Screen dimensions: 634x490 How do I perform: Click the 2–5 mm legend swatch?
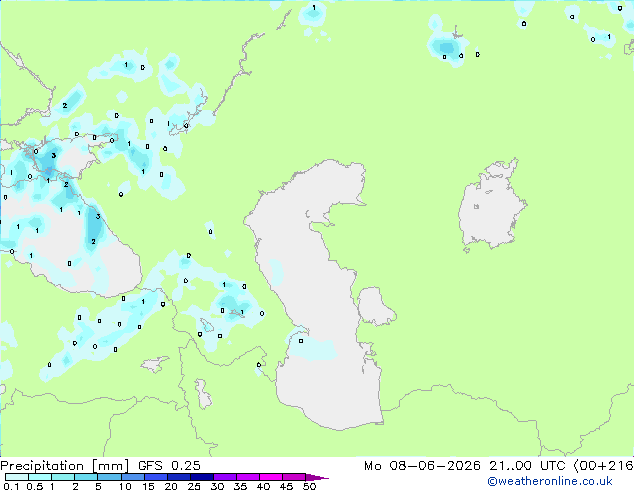click(86, 477)
